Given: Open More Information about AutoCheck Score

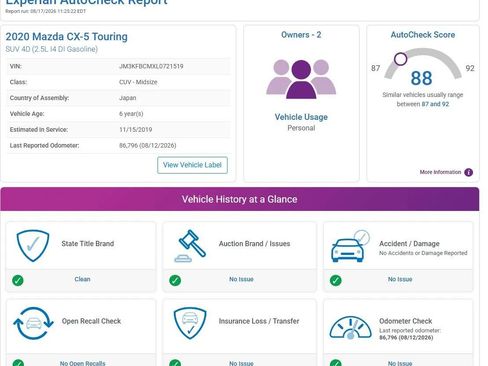Looking at the screenshot, I should click(x=440, y=172).
